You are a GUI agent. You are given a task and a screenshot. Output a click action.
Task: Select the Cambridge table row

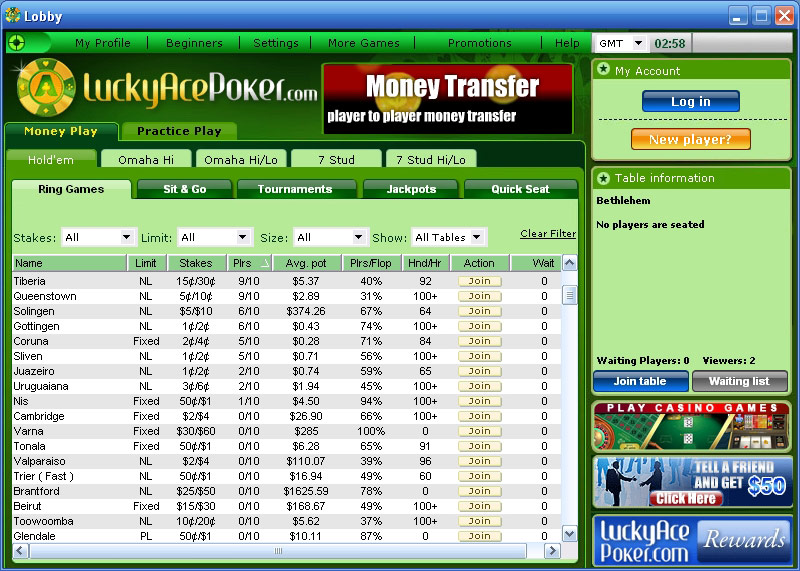click(x=287, y=416)
